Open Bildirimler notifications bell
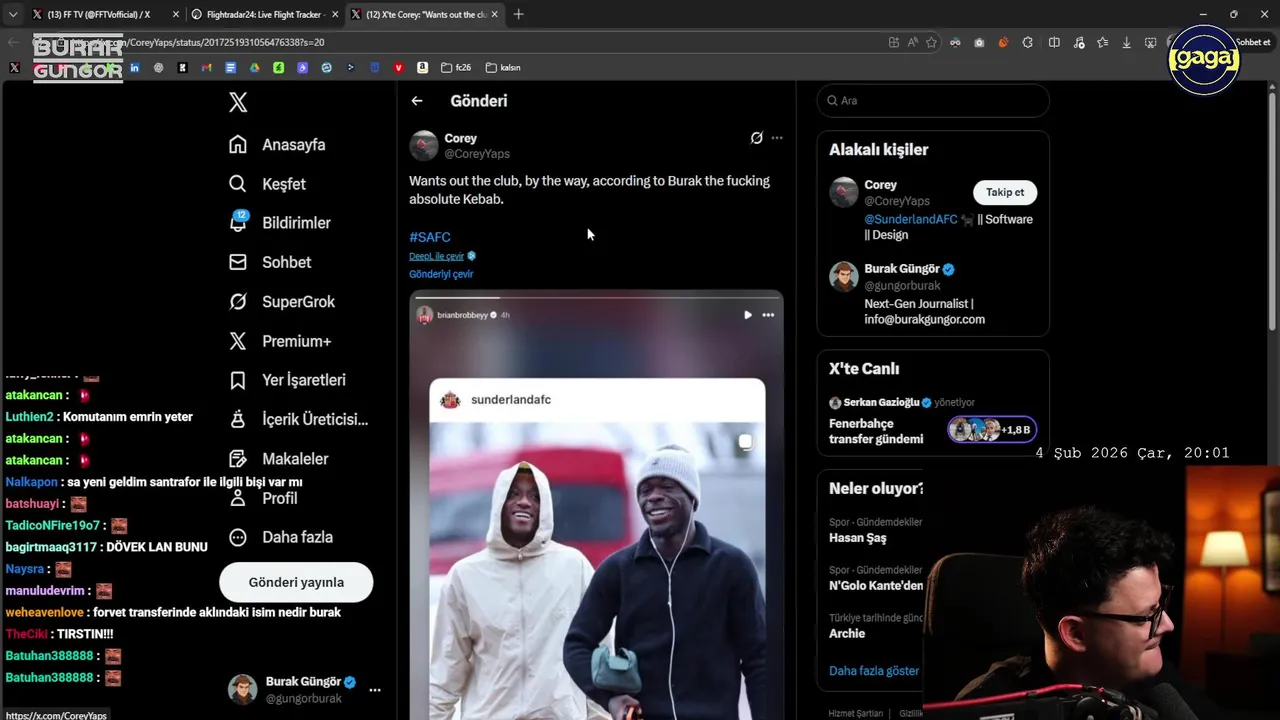 [279, 223]
